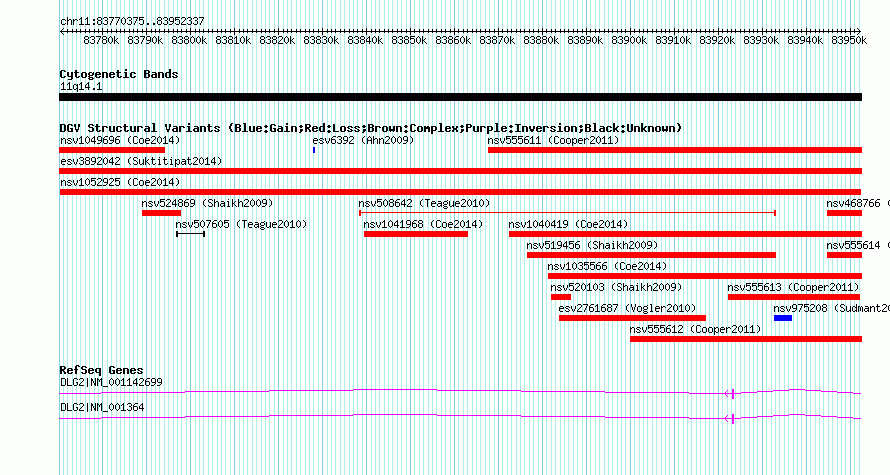Click the chr11:83770375..83952337 coordinate label
This screenshot has width=890, height=475.
click(x=132, y=21)
